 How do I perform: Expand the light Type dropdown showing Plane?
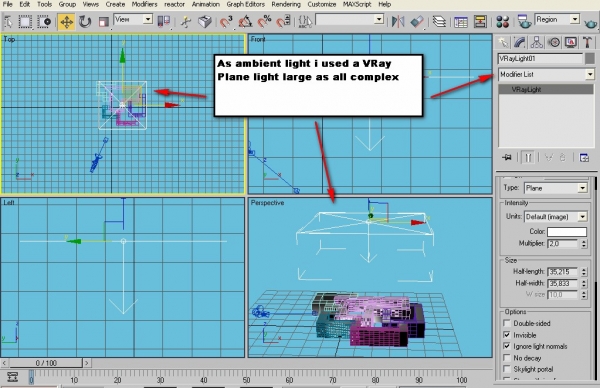[556, 188]
